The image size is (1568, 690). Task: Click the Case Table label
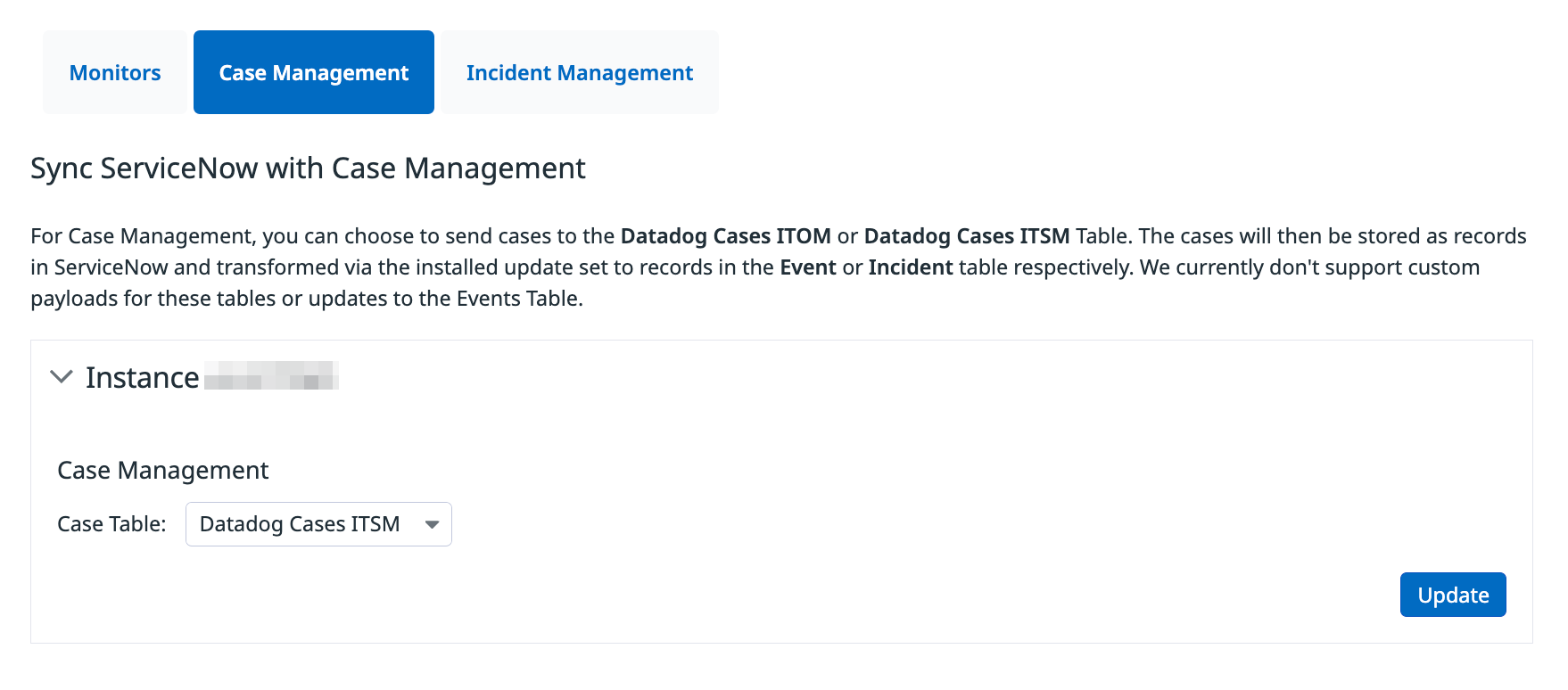111,524
